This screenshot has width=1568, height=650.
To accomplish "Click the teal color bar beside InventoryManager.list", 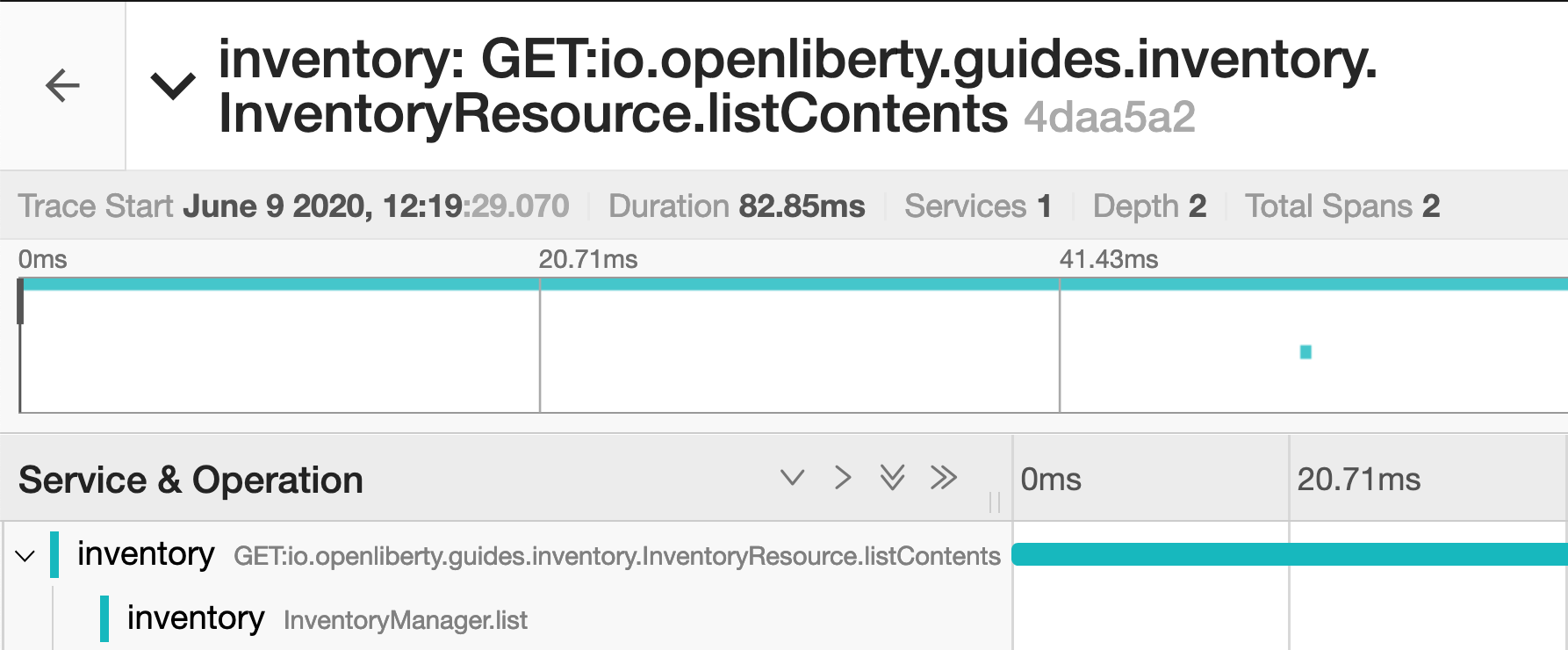I will click(104, 619).
